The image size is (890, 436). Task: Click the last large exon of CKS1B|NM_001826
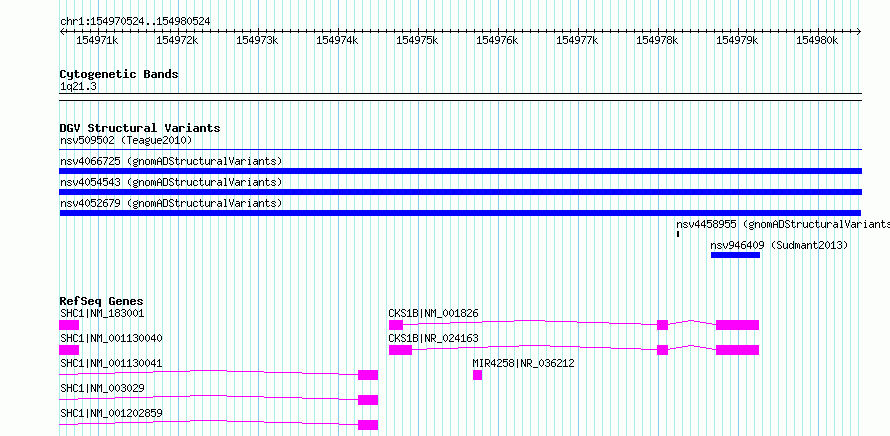click(737, 325)
